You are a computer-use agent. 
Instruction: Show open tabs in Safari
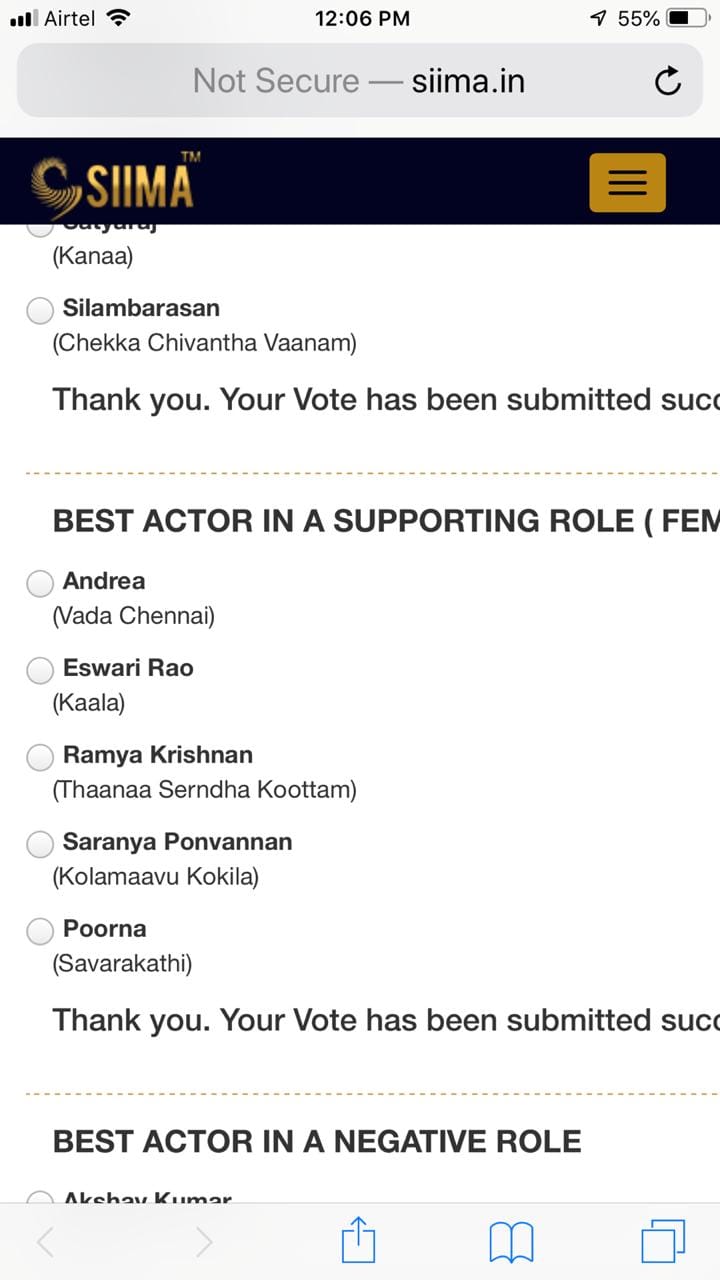click(663, 1242)
